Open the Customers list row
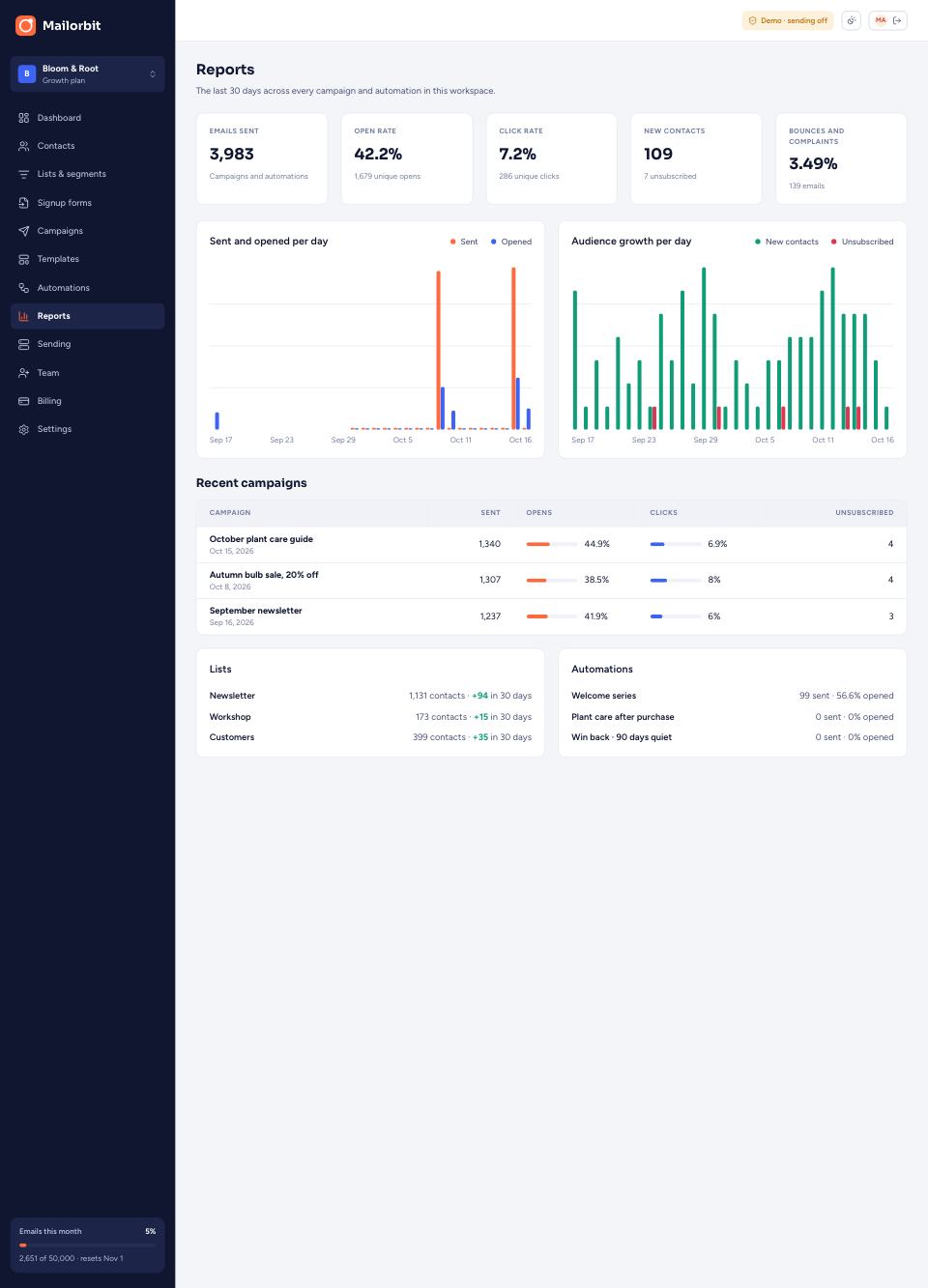Viewport: 928px width, 1288px height. (x=370, y=737)
